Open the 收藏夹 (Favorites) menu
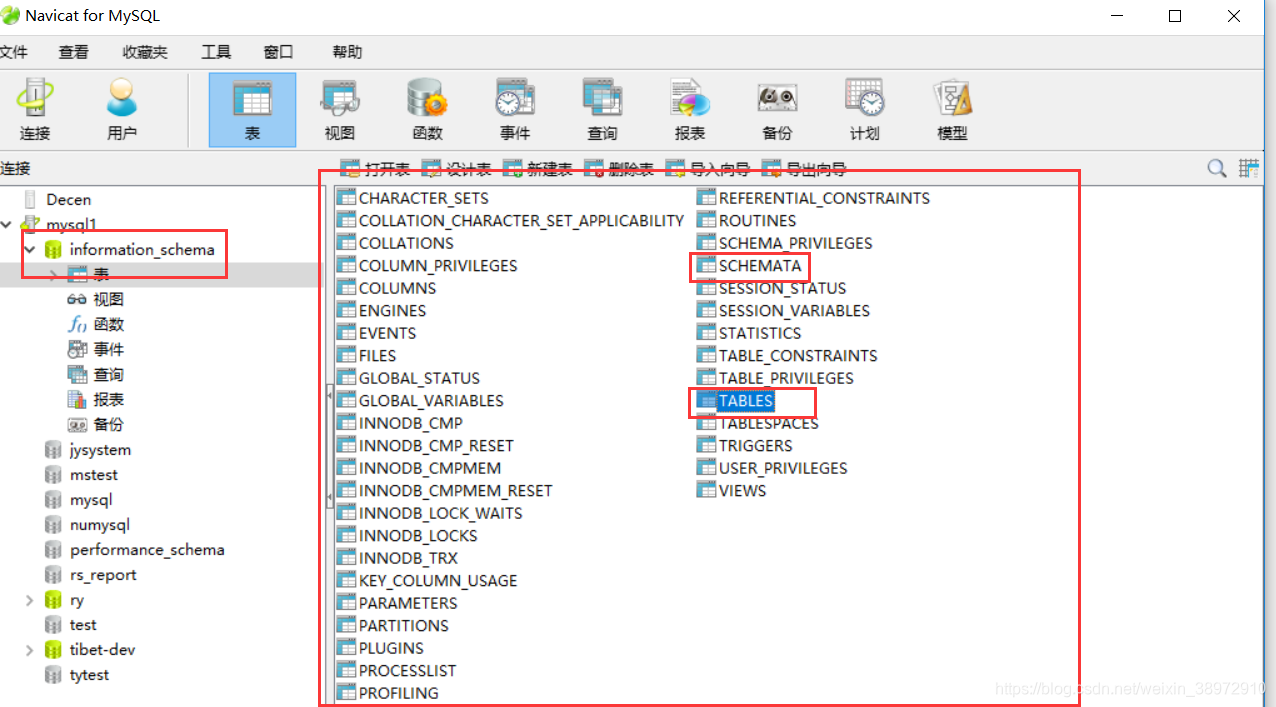 pyautogui.click(x=145, y=52)
